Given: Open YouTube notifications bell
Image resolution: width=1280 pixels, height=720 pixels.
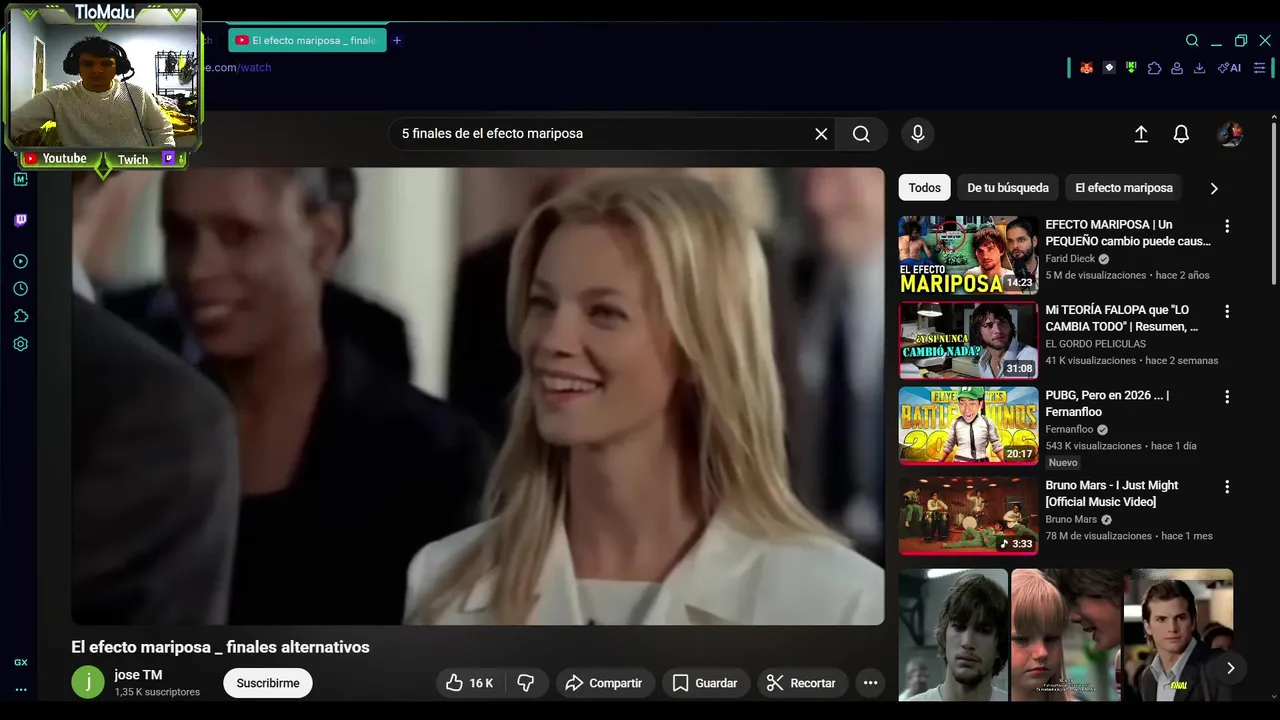Looking at the screenshot, I should tap(1181, 134).
